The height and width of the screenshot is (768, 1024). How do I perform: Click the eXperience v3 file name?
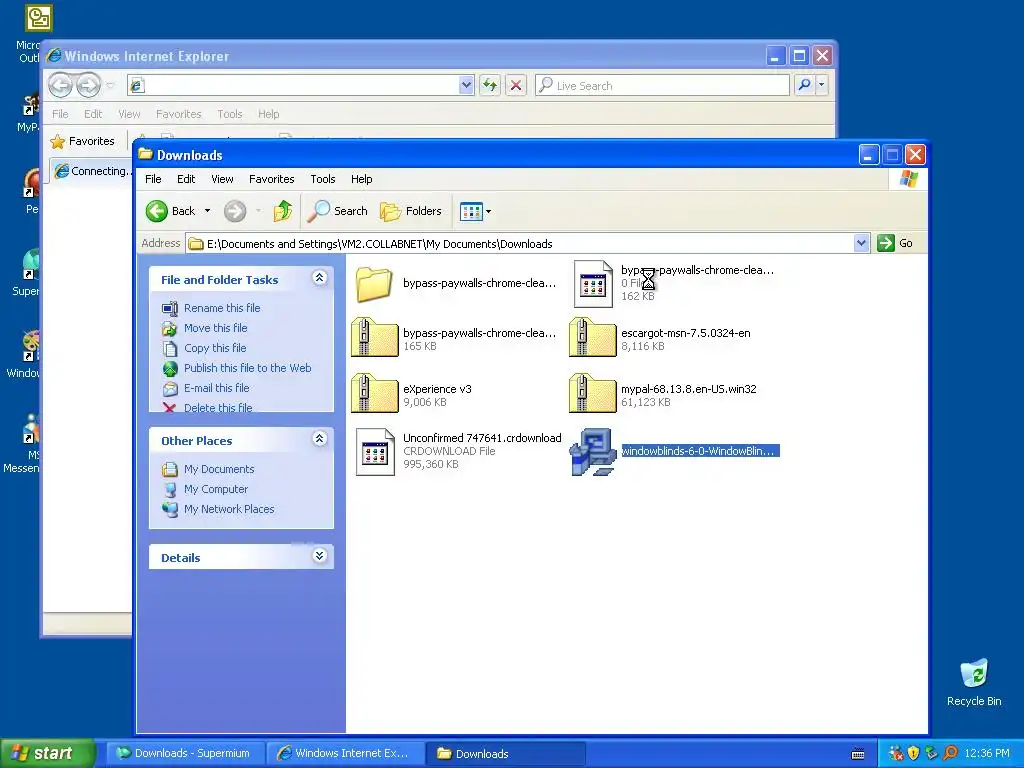tap(437, 389)
